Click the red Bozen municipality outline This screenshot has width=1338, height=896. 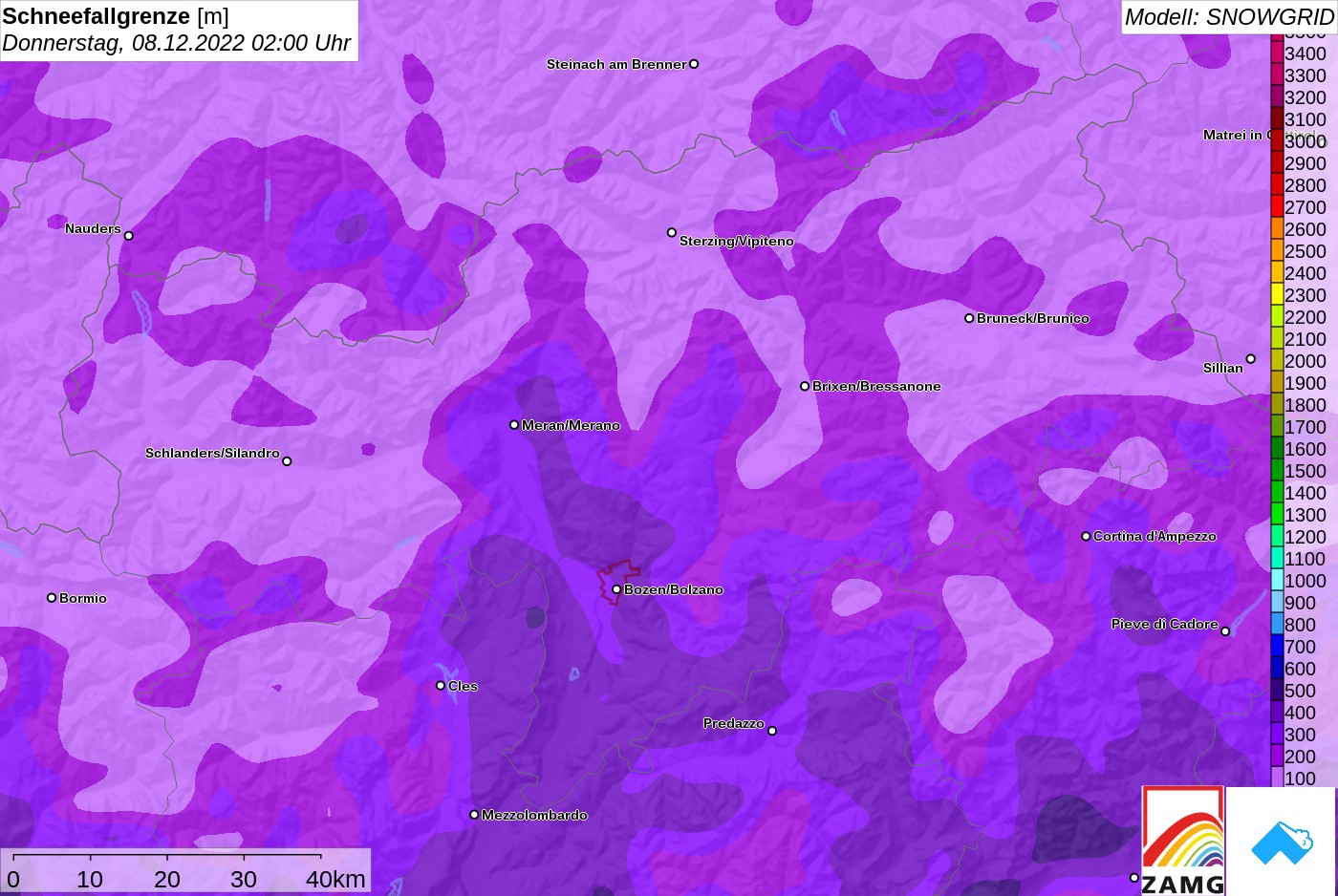coord(618,582)
